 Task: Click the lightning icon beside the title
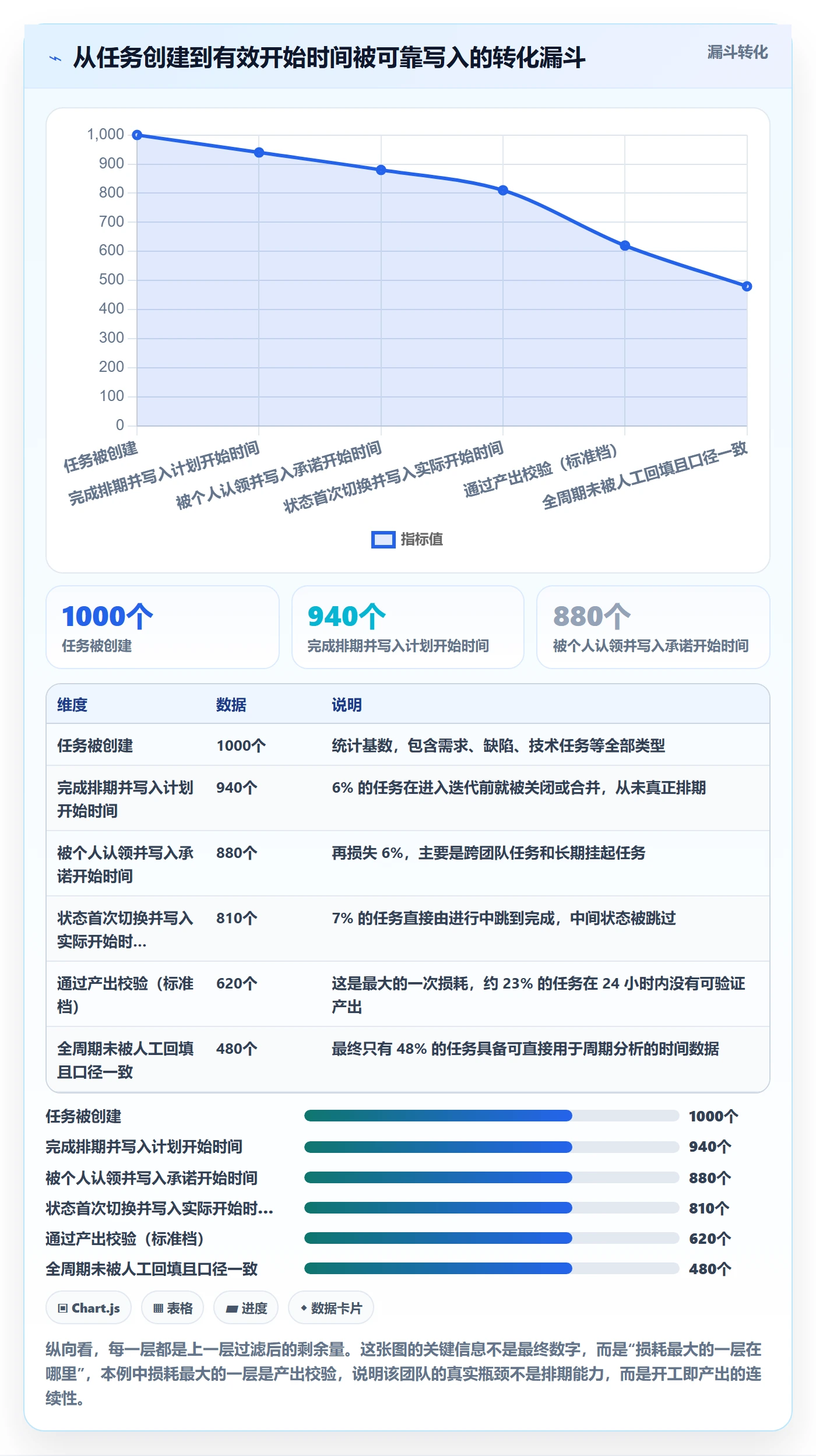55,58
